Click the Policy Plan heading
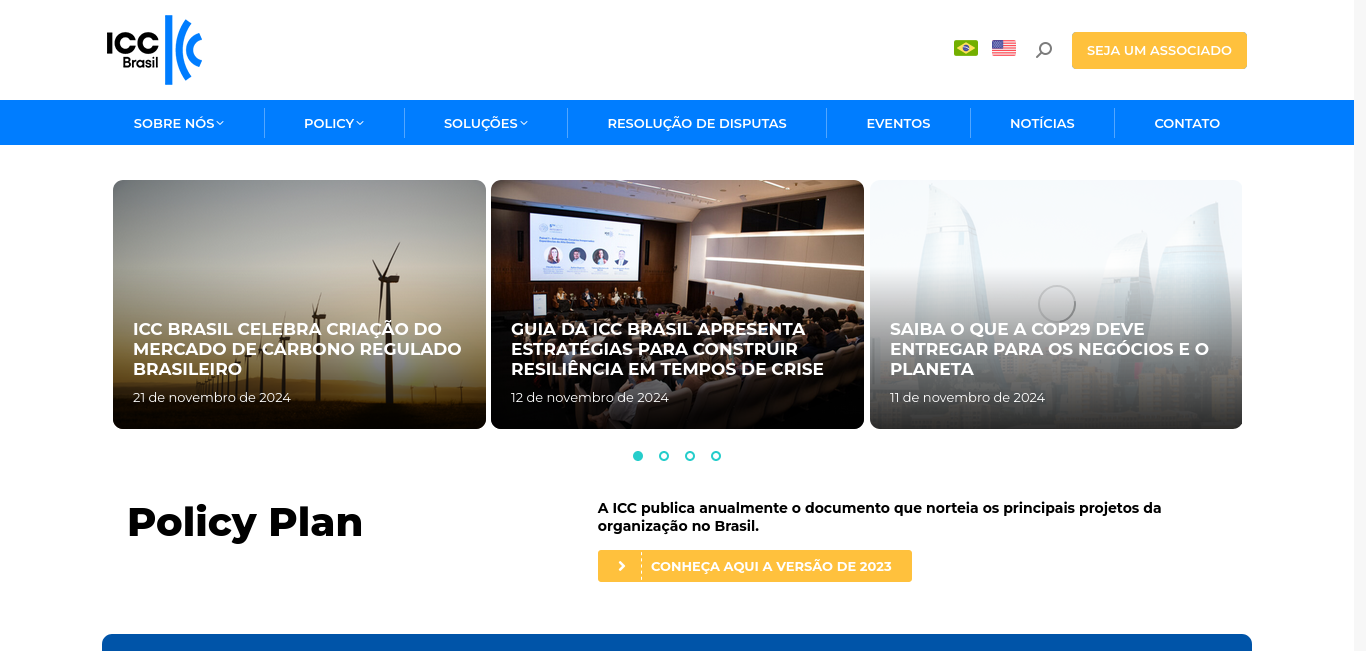The width and height of the screenshot is (1366, 651). pyautogui.click(x=245, y=522)
